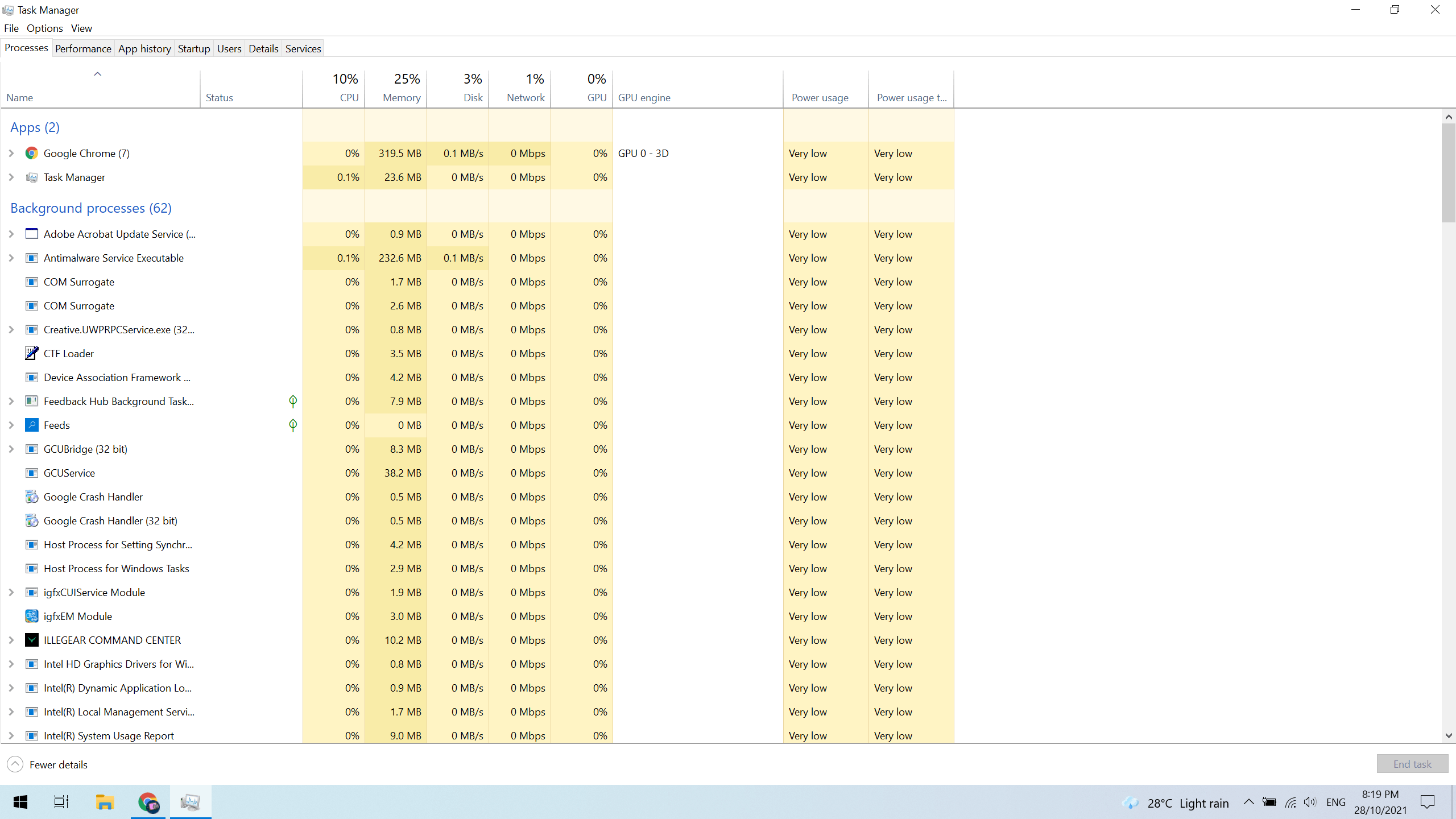The image size is (1456, 819).
Task: Click the scroll down arrow of process list
Action: pos(1449,735)
